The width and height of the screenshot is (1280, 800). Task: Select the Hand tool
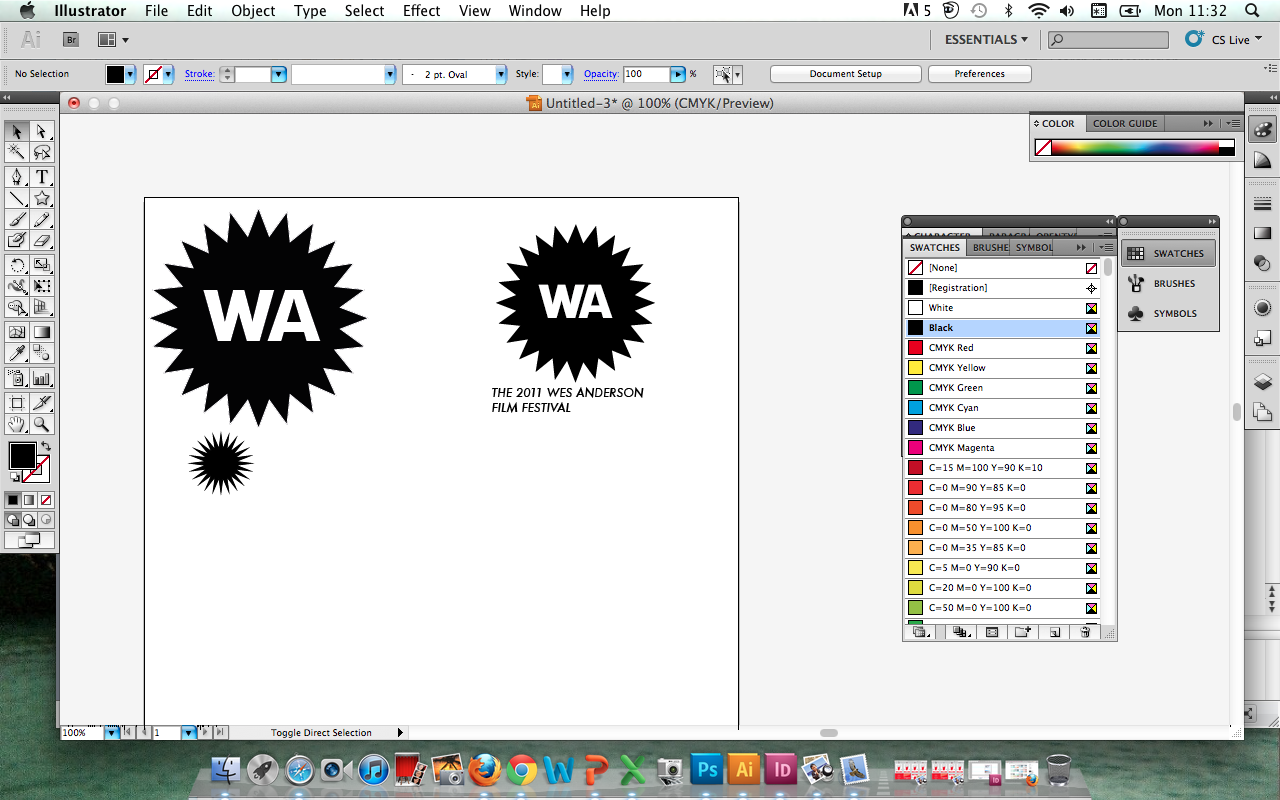coord(17,424)
